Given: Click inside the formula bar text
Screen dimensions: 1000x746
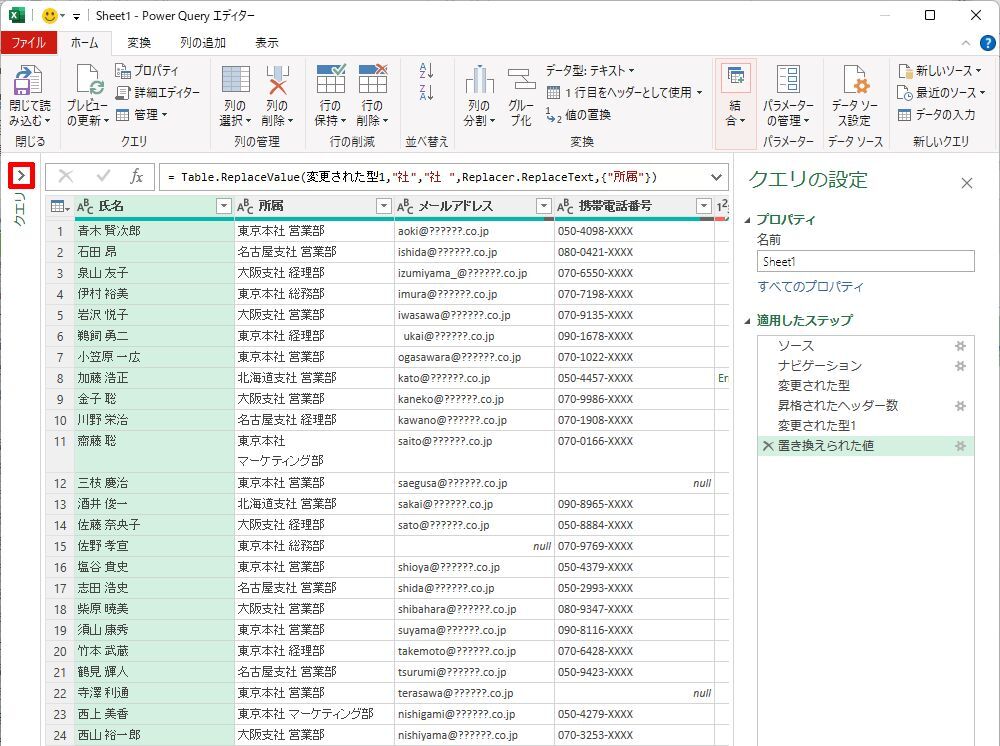Looking at the screenshot, I should click(x=413, y=177).
